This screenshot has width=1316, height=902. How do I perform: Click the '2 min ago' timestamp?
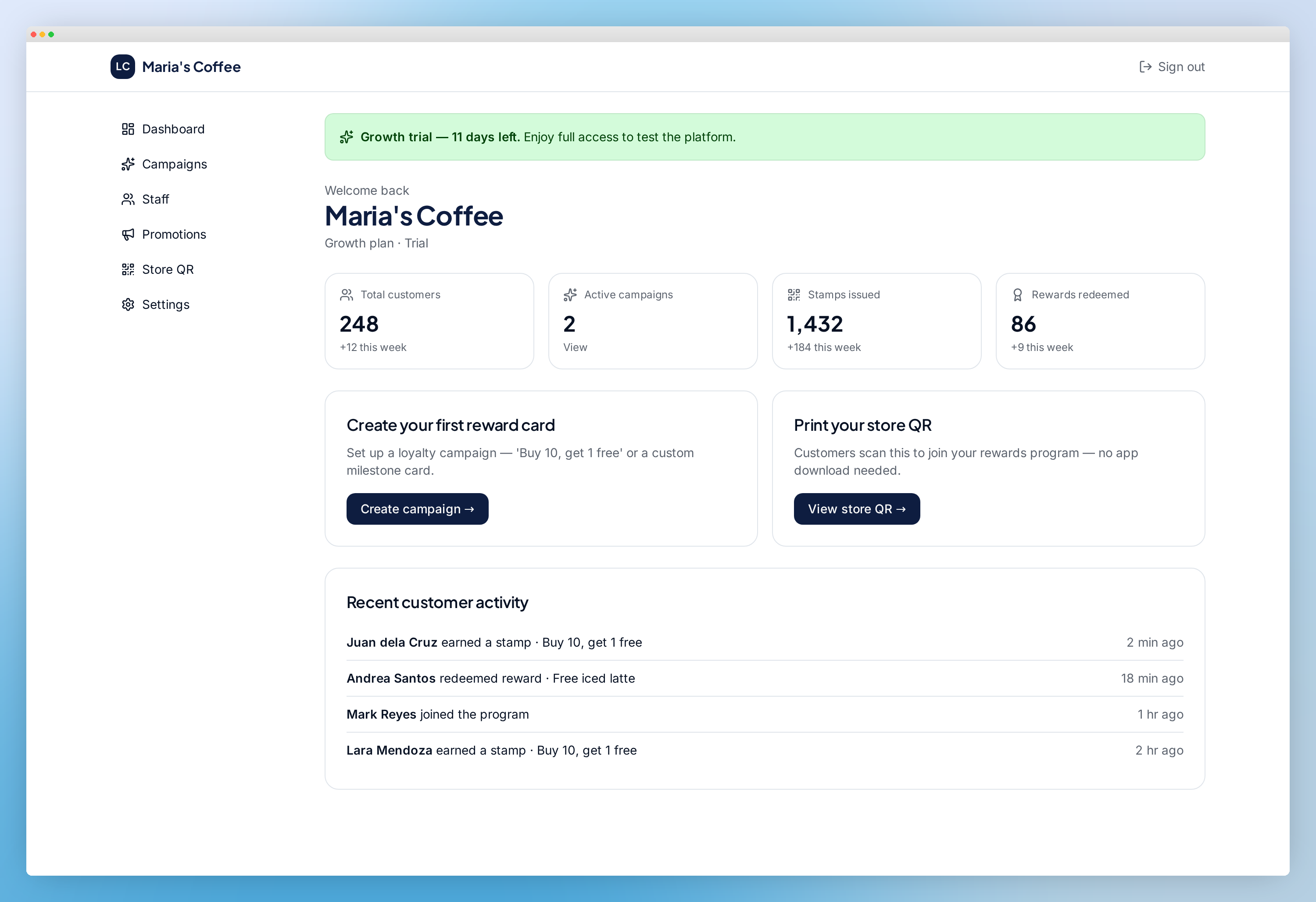tap(1155, 643)
